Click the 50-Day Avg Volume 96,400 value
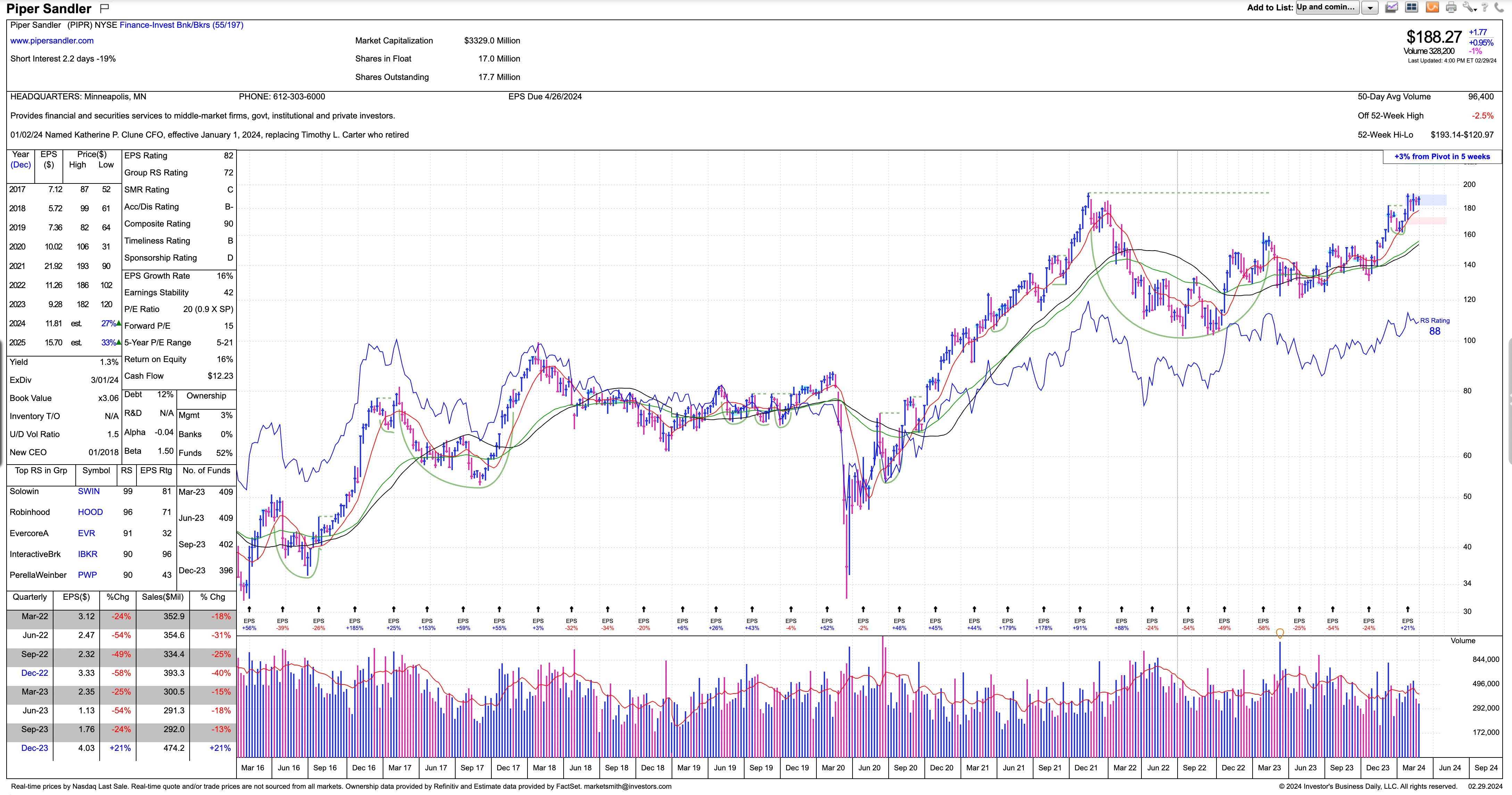Screen dimensions: 1512x795 pos(1480,97)
